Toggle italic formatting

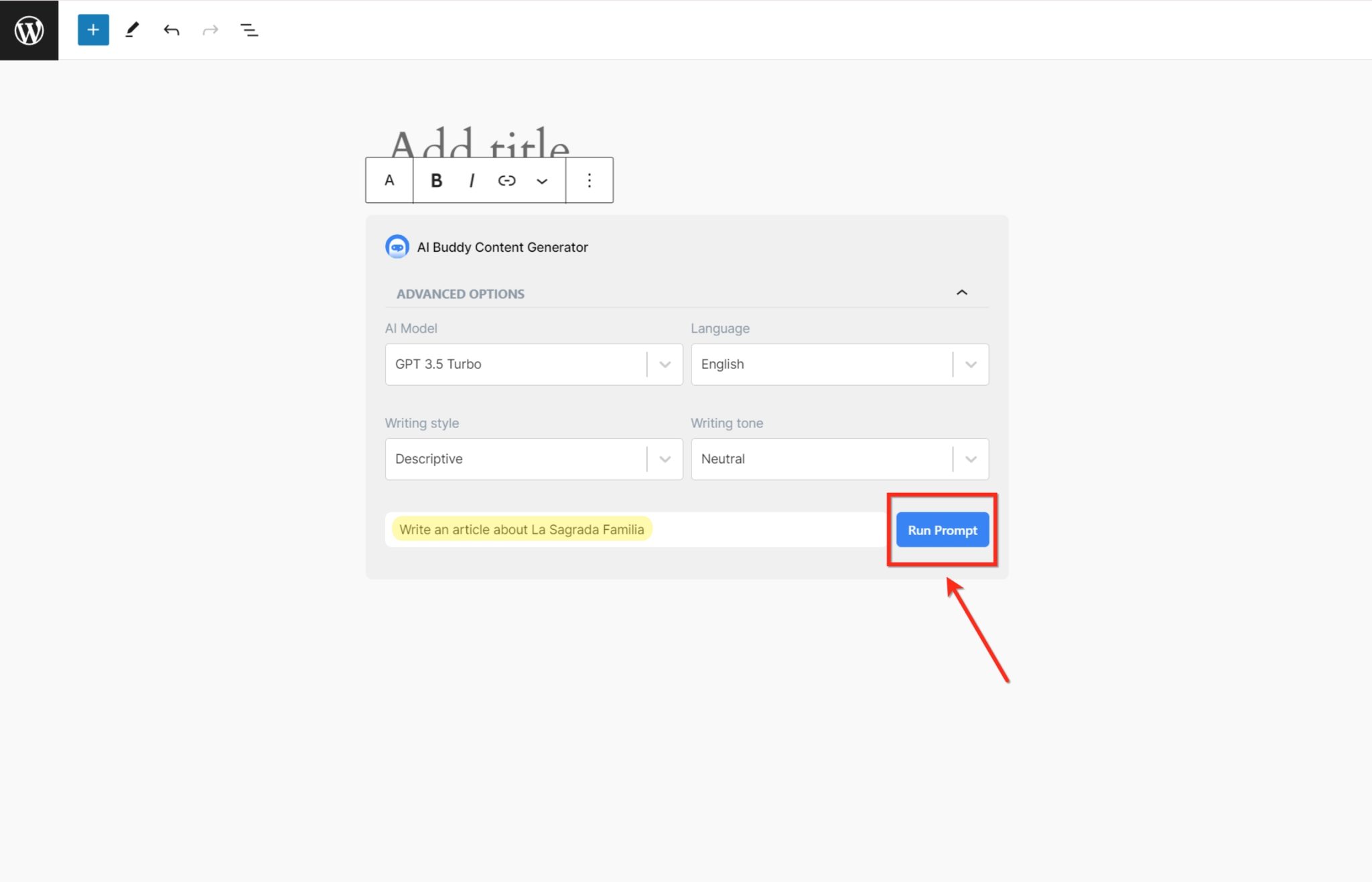[472, 180]
